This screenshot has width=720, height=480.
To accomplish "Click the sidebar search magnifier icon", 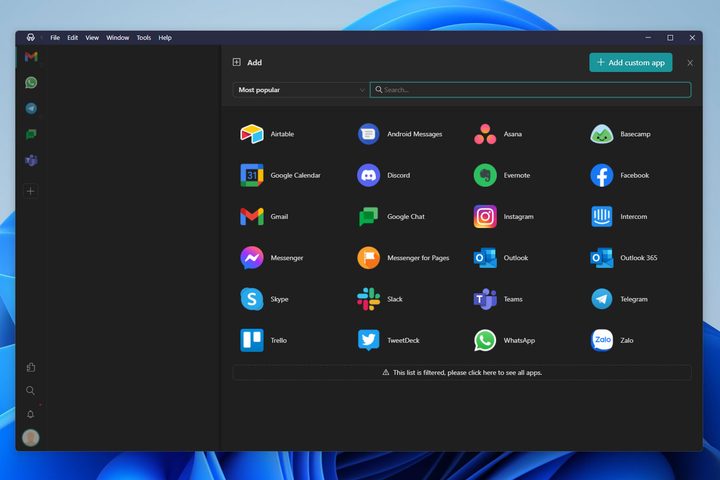I will (x=30, y=390).
